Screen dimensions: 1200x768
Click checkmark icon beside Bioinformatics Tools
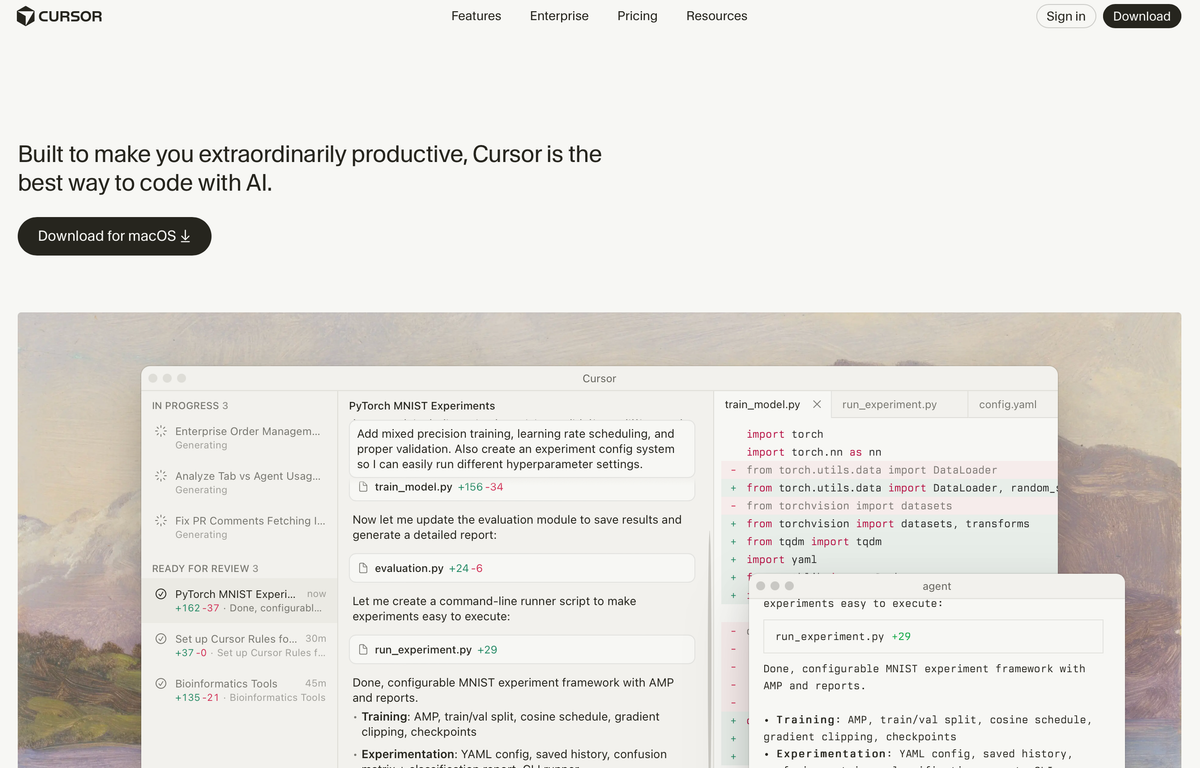(x=161, y=684)
